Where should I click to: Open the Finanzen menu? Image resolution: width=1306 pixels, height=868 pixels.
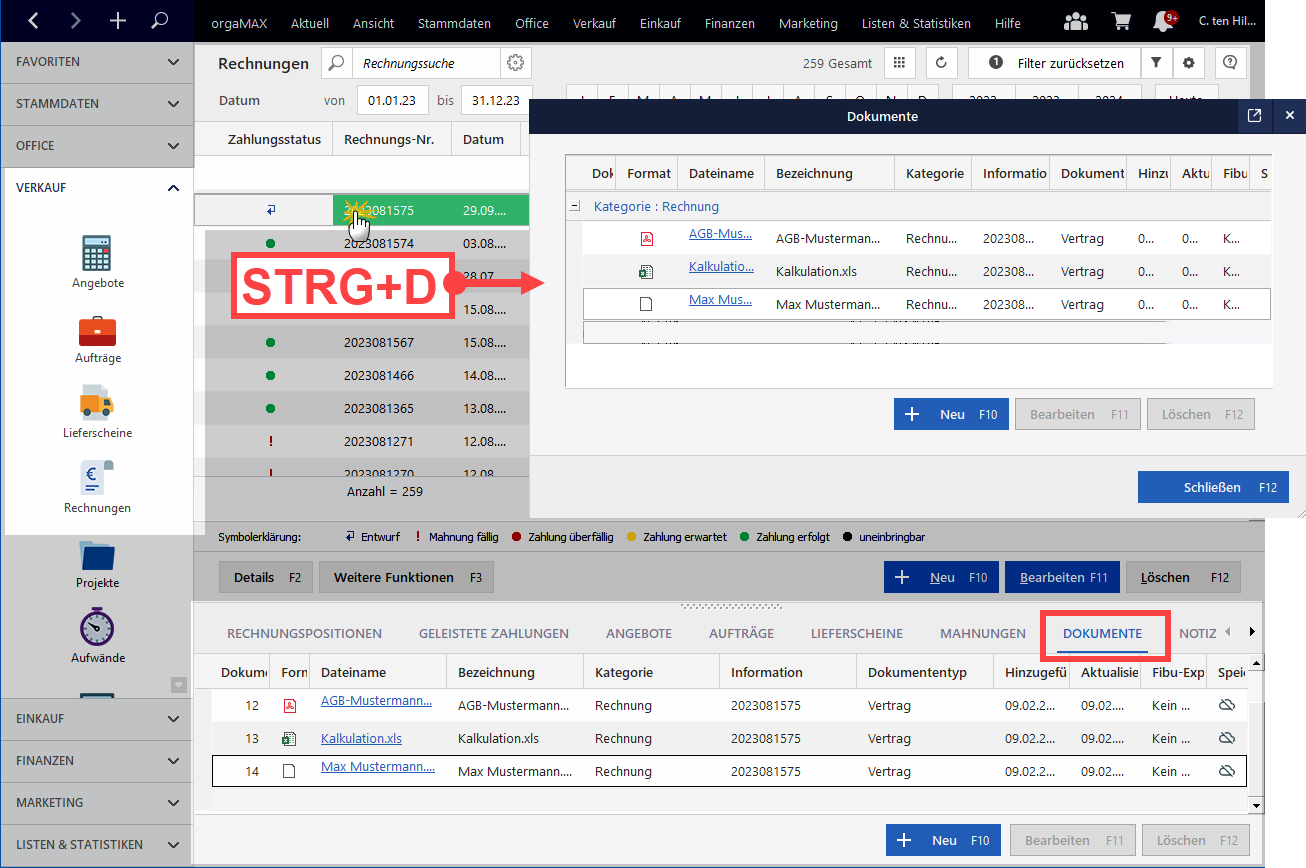729,23
